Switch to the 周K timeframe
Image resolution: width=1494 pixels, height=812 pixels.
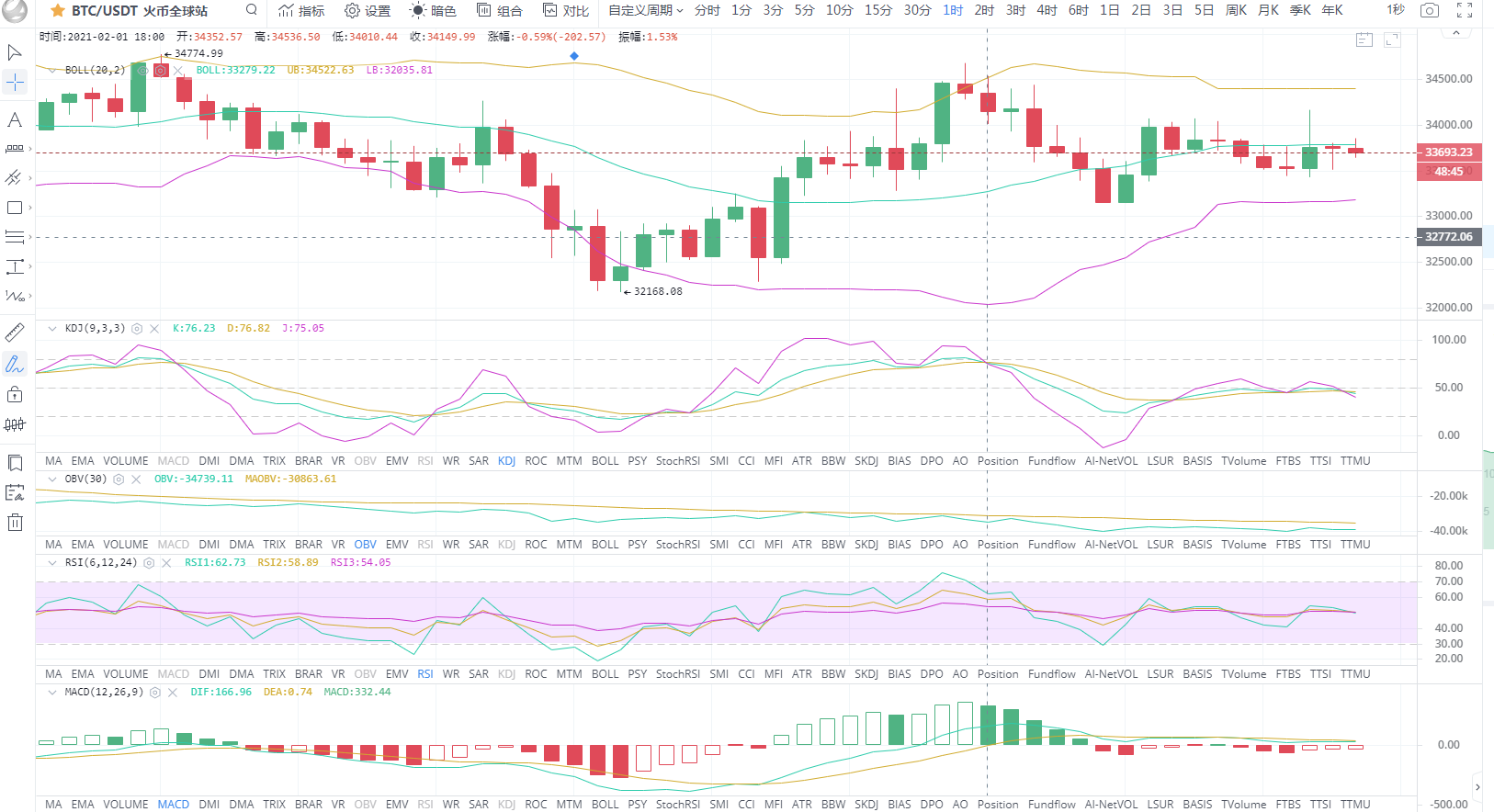(1237, 10)
